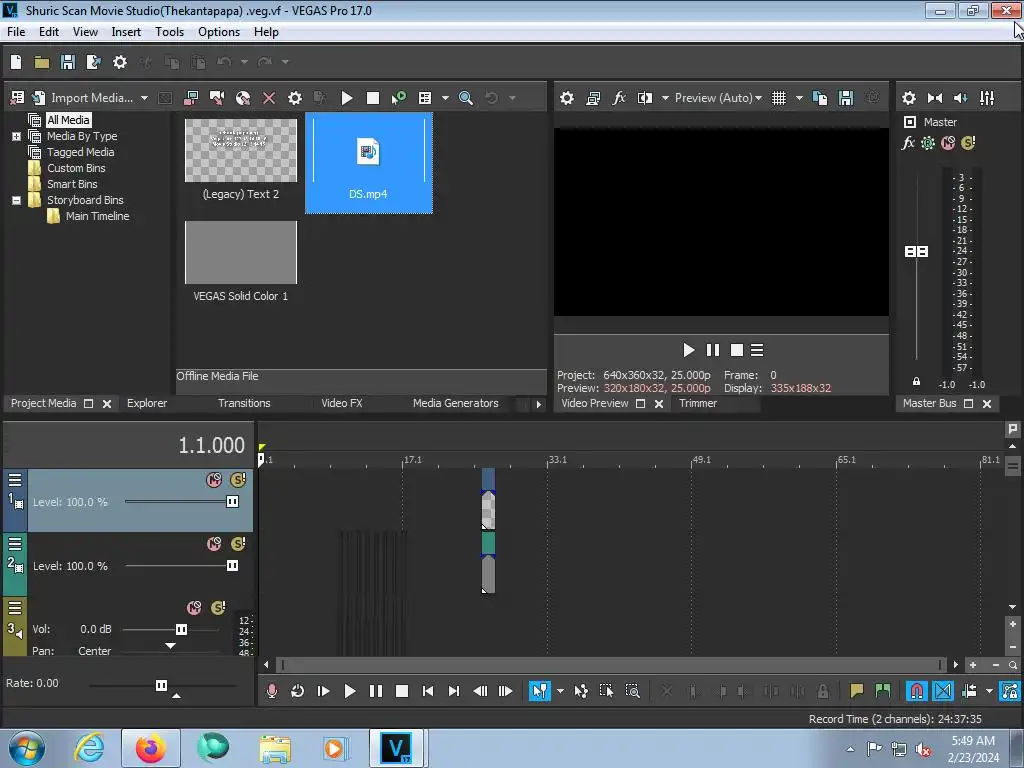Go to end of project in transport
The height and width of the screenshot is (768, 1024).
(454, 691)
